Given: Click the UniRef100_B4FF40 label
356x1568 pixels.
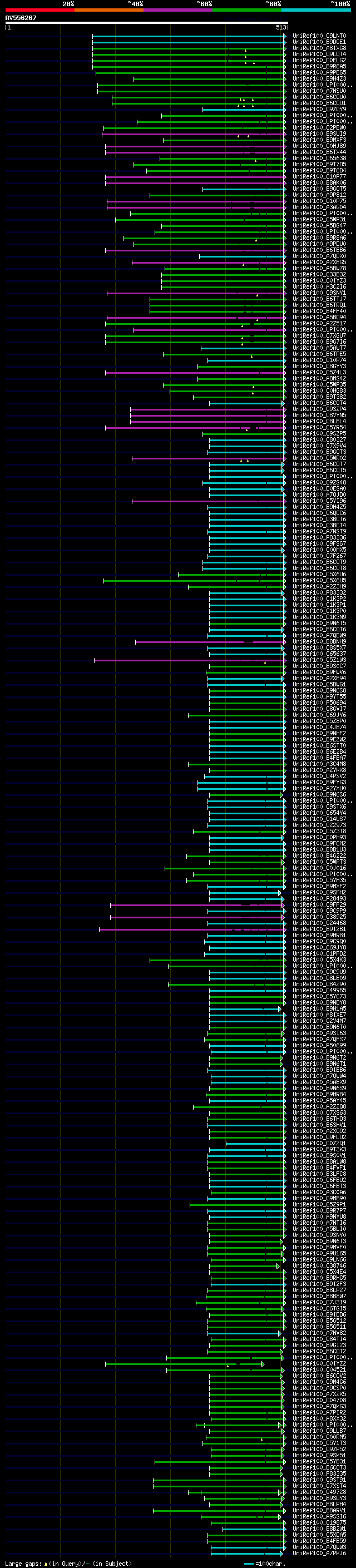Looking at the screenshot, I should (x=319, y=311).
